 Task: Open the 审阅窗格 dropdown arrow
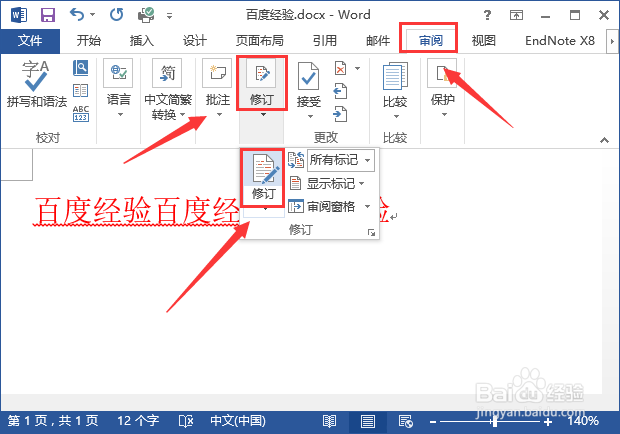click(368, 207)
